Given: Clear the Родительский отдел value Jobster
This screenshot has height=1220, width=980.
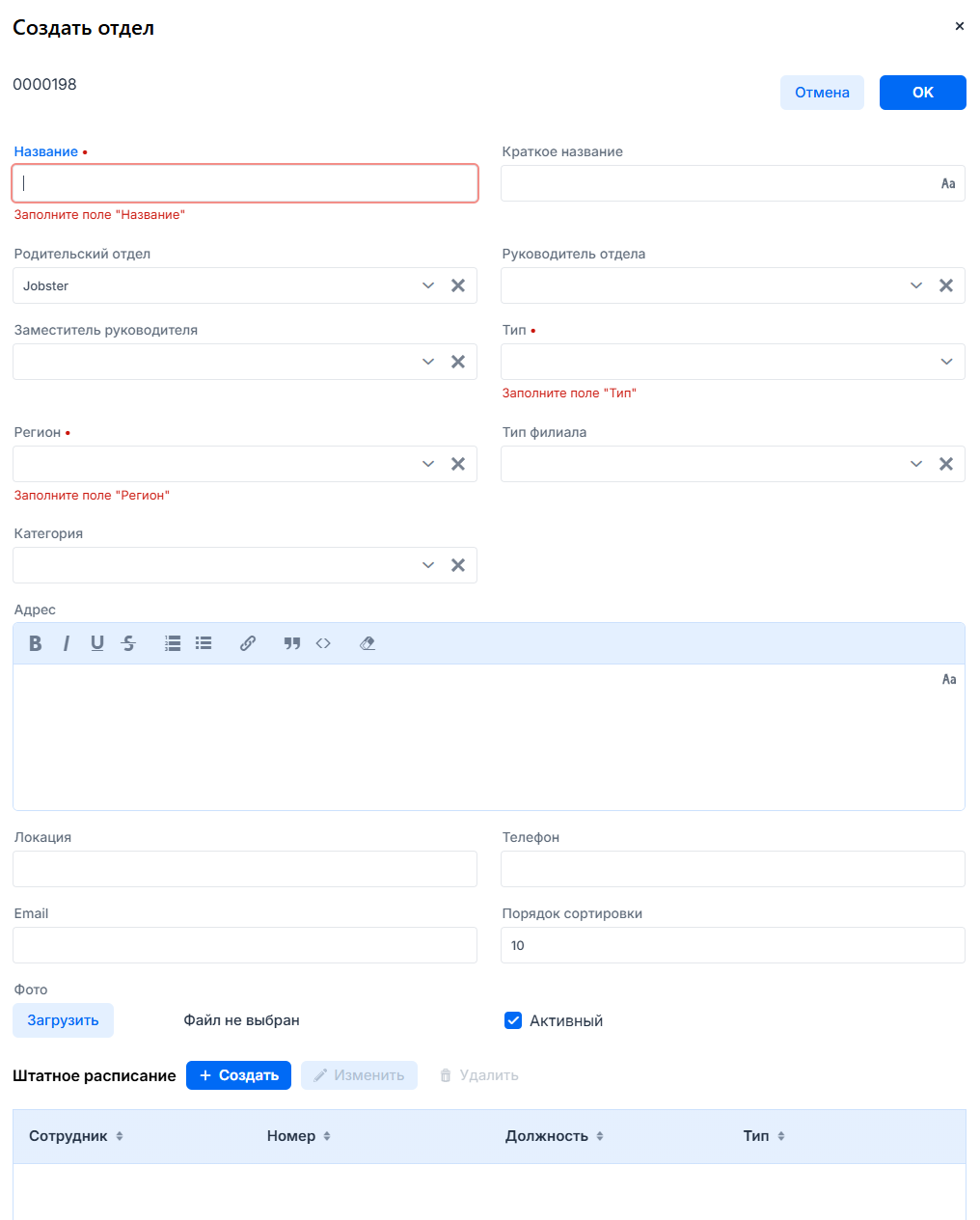Looking at the screenshot, I should (x=458, y=285).
